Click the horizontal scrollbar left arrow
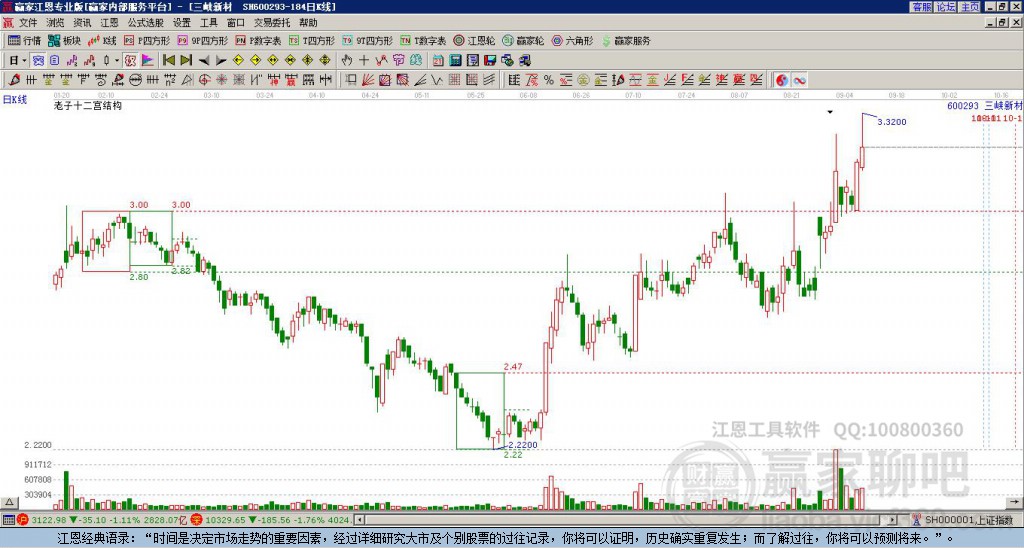This screenshot has height=548, width=1024. pos(359,520)
